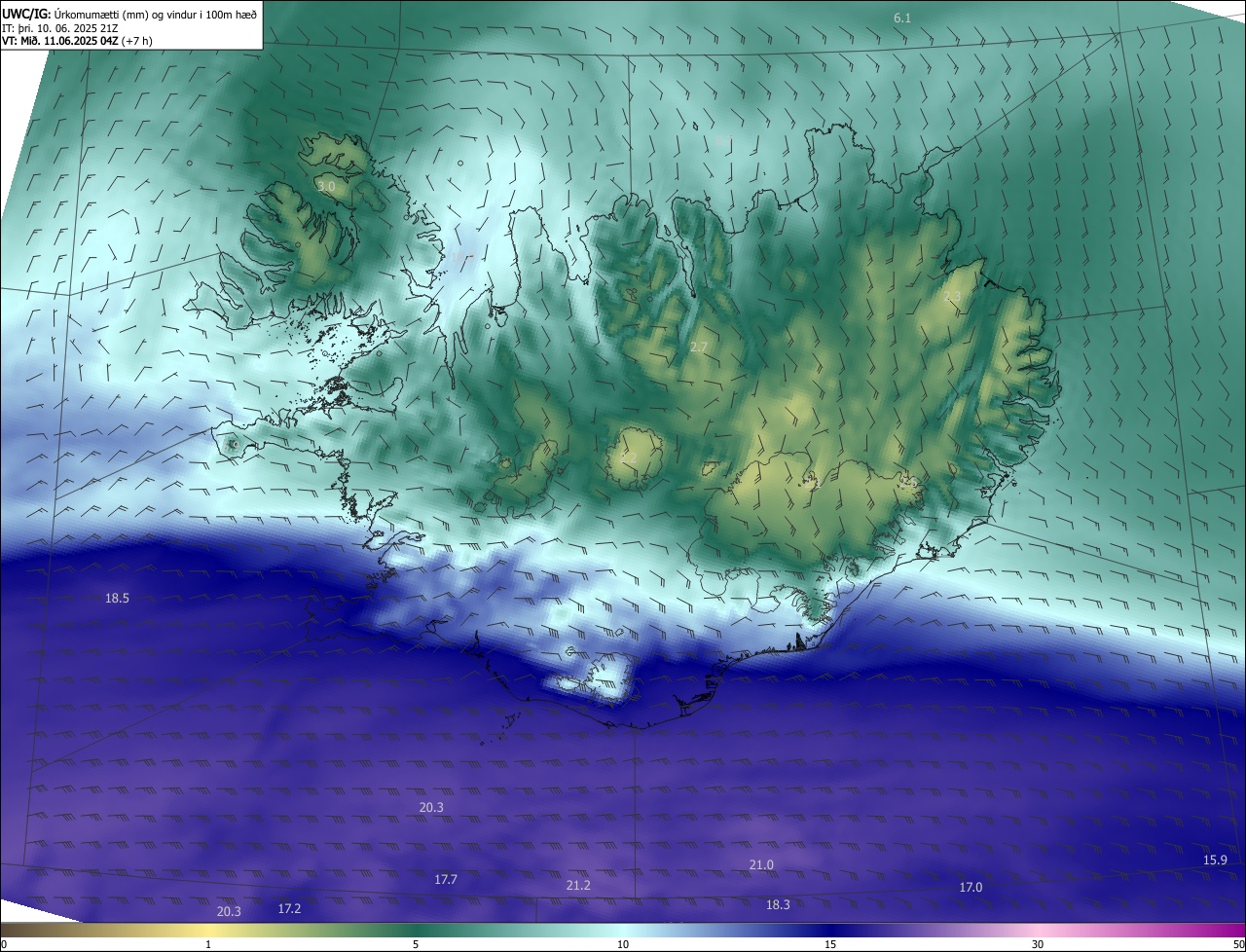The image size is (1246, 952).
Task: Click the 2.3 value label in east Iceland
Action: 952,297
